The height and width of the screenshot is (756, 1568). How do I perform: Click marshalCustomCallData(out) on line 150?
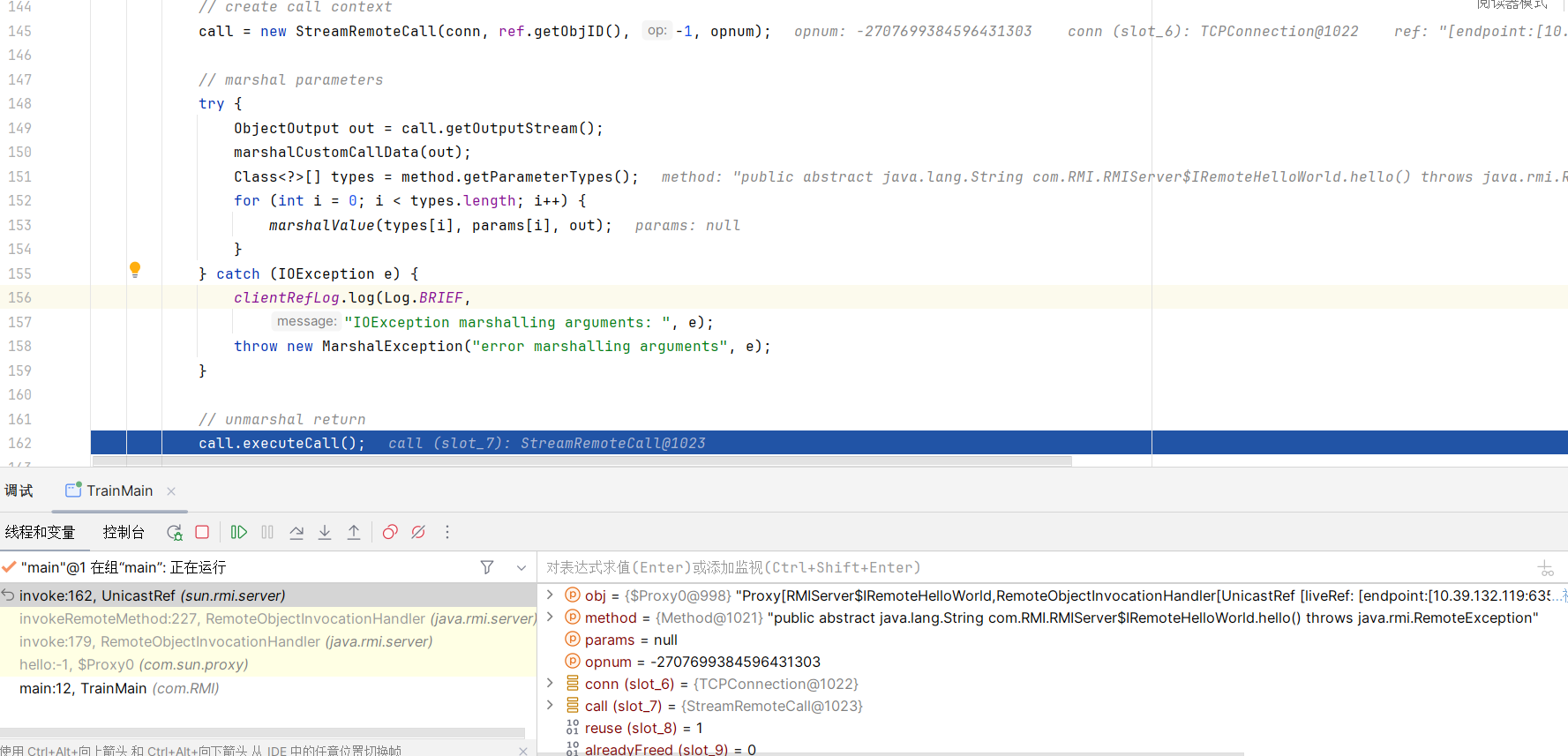point(352,152)
